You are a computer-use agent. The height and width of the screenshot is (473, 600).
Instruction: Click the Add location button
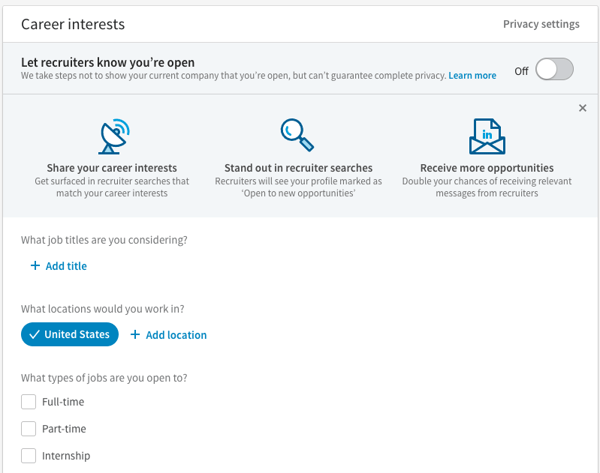[176, 335]
